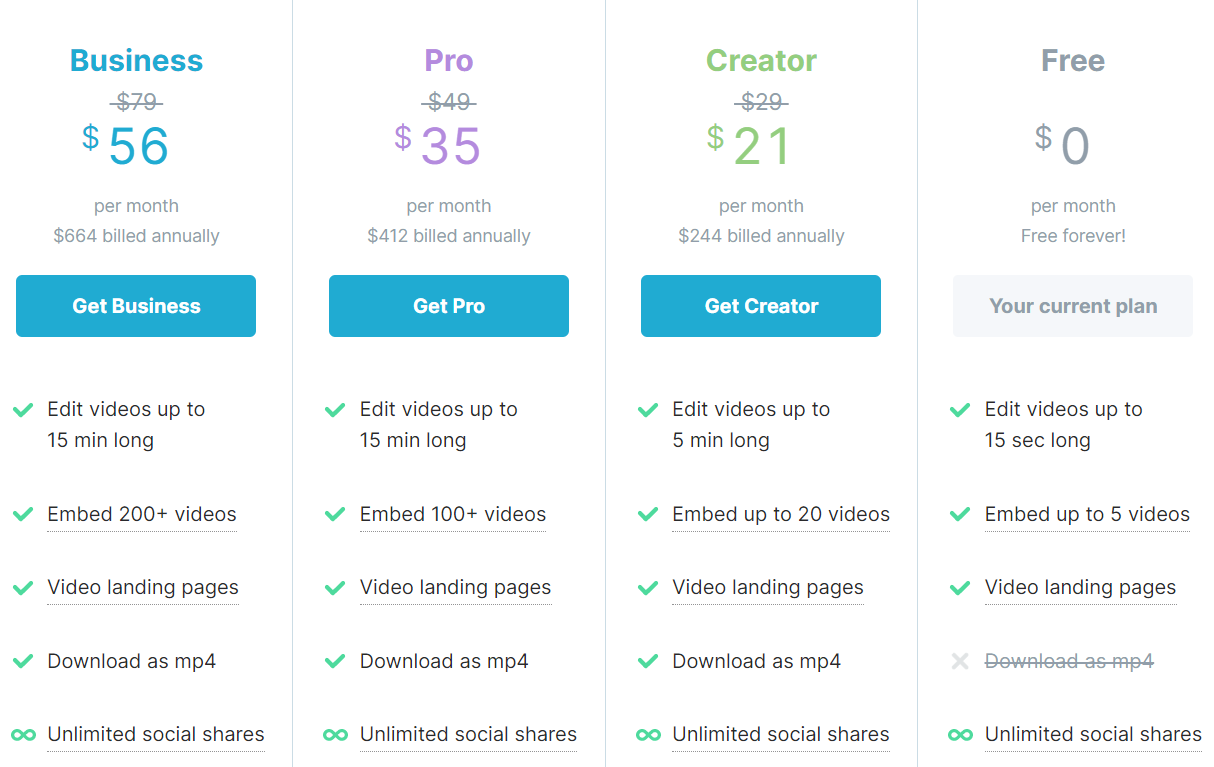Click the gray X icon beside Download as mp4
This screenshot has height=767, width=1214.
(x=960, y=661)
